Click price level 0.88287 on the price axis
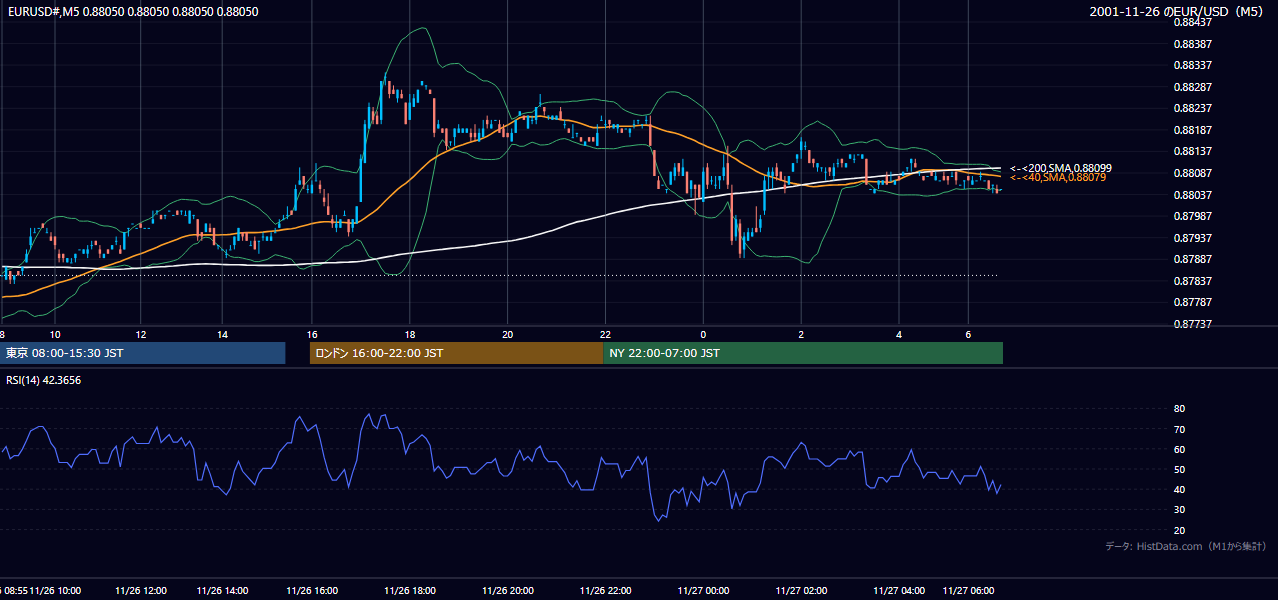 tap(1194, 87)
